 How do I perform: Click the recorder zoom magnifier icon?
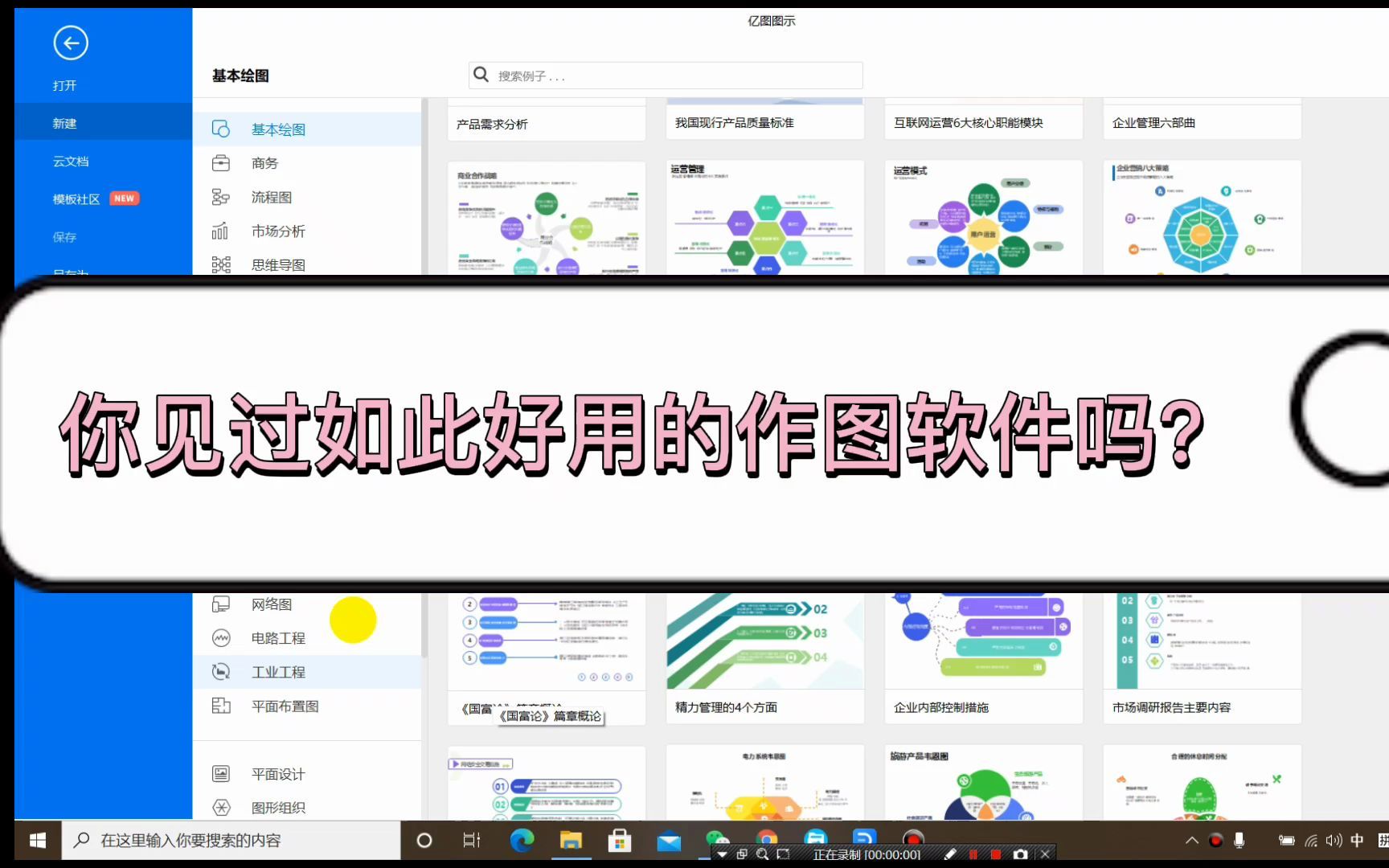(763, 854)
